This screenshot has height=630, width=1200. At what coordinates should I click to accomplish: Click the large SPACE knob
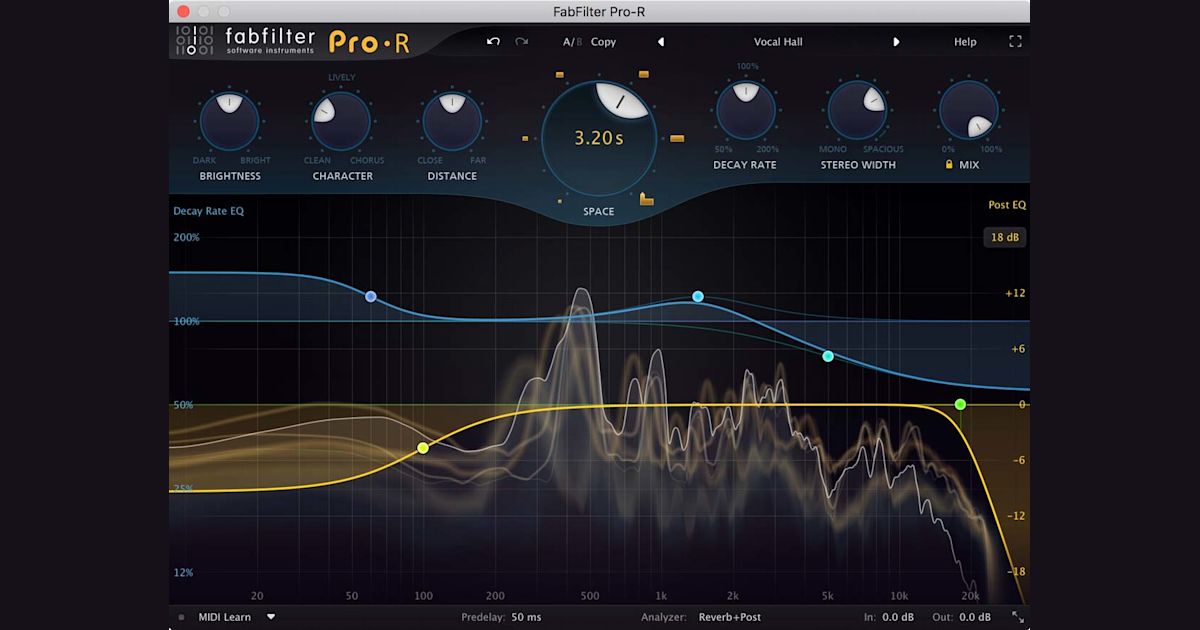[x=598, y=138]
